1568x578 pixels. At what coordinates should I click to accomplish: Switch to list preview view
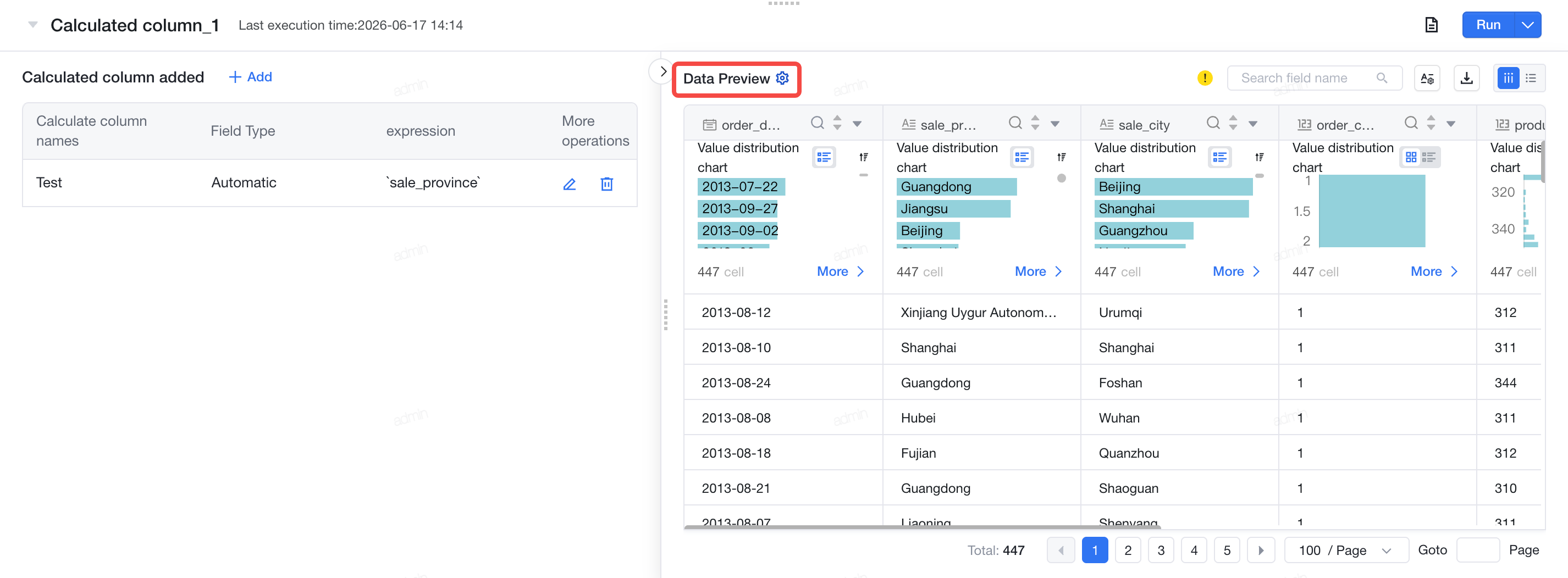pos(1531,78)
